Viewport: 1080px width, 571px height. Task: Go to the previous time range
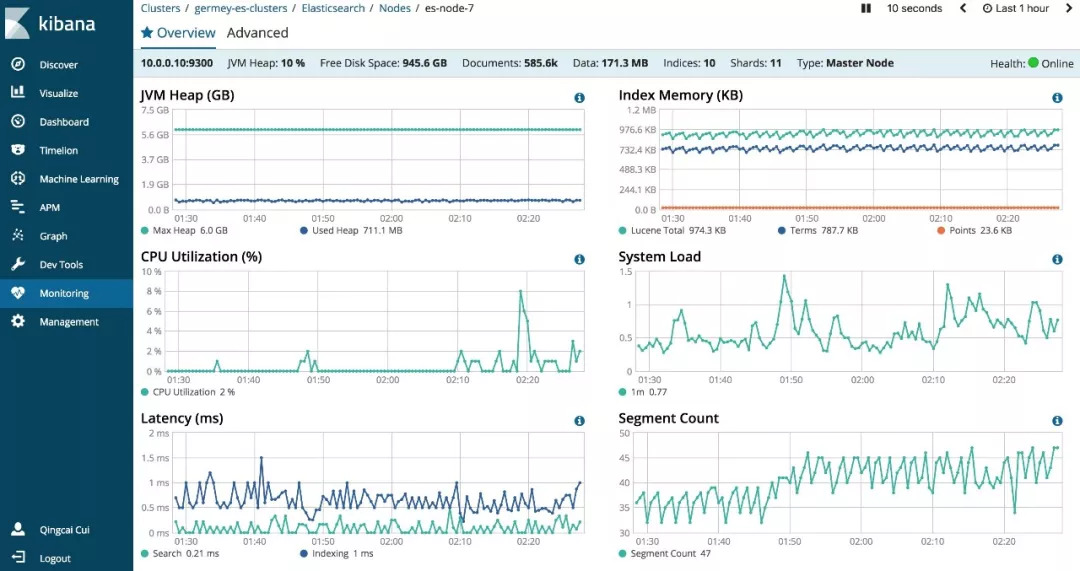click(963, 8)
